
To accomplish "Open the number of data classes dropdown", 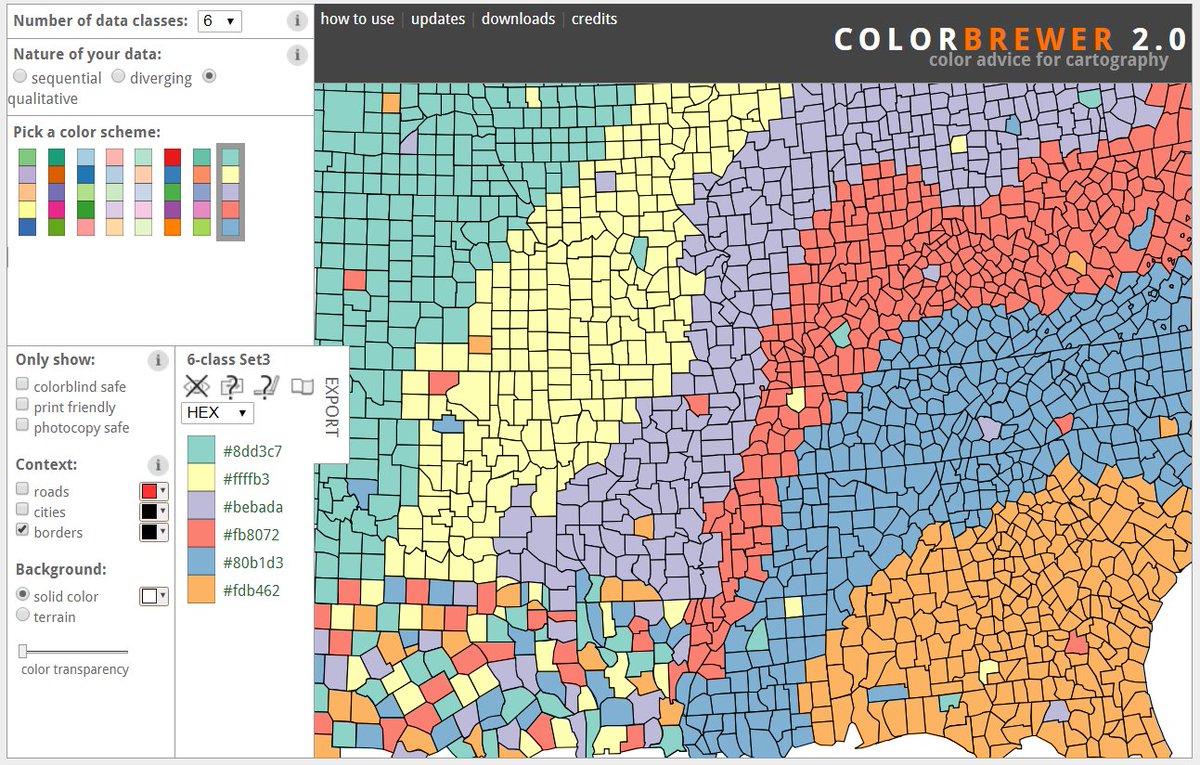I will point(219,20).
